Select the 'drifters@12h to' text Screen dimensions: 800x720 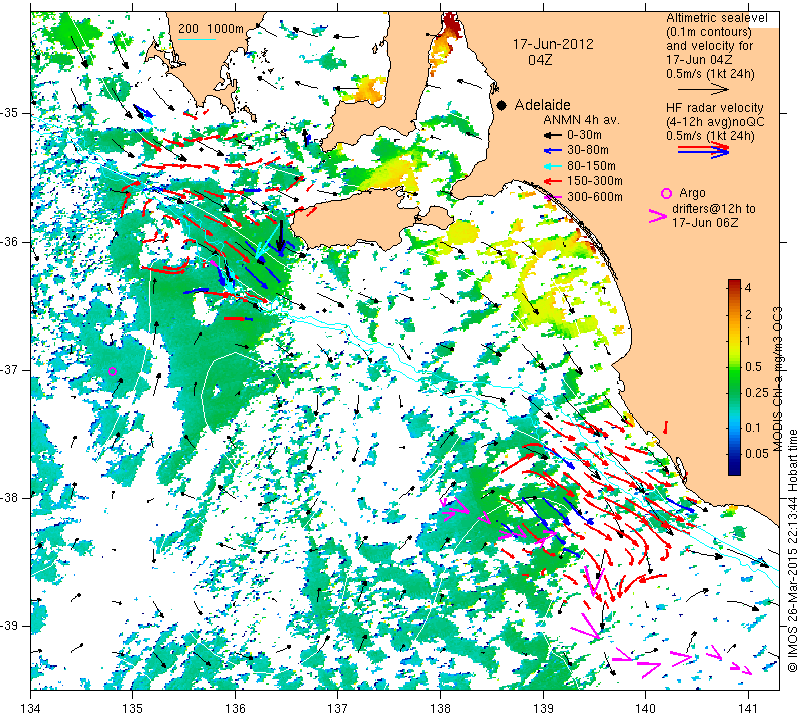[x=714, y=209]
